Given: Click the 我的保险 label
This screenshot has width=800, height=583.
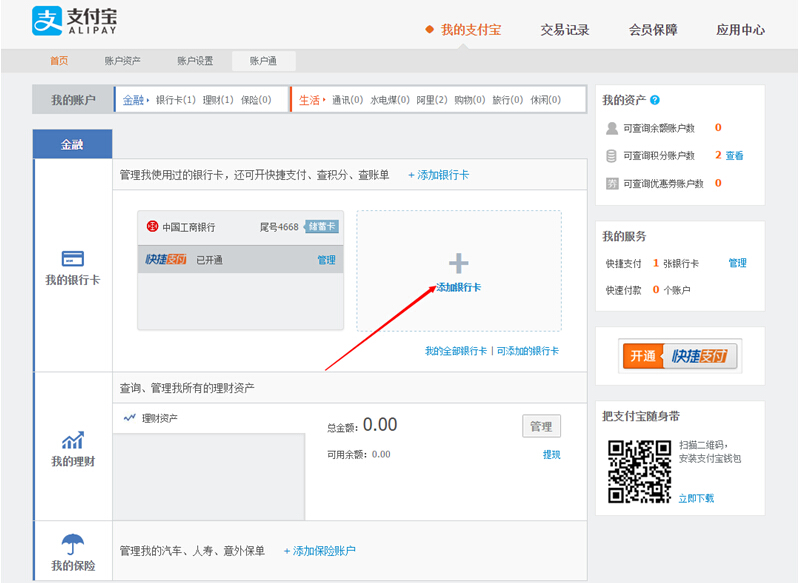Looking at the screenshot, I should (x=73, y=566).
